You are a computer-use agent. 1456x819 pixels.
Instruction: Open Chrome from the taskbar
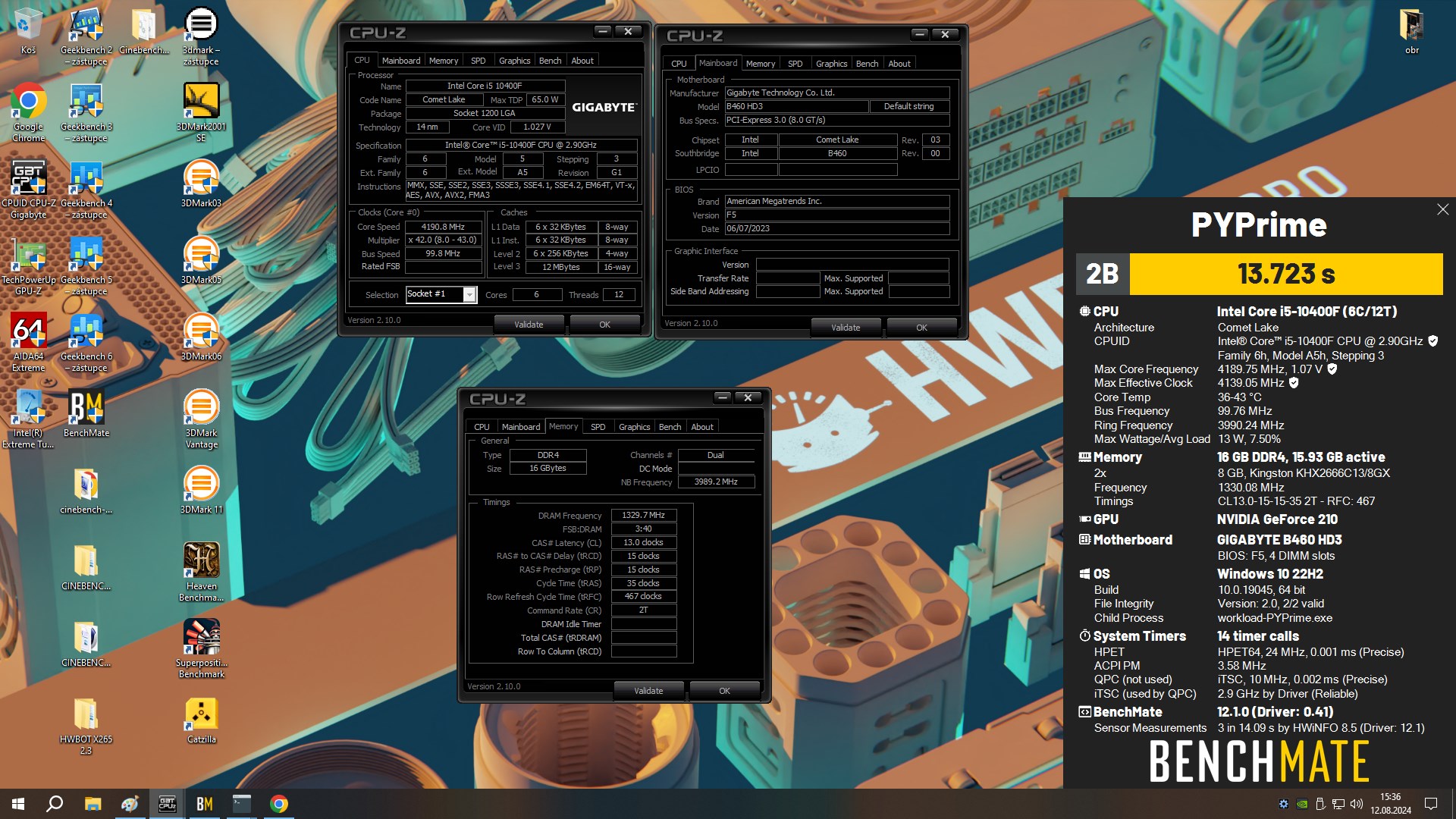click(279, 804)
